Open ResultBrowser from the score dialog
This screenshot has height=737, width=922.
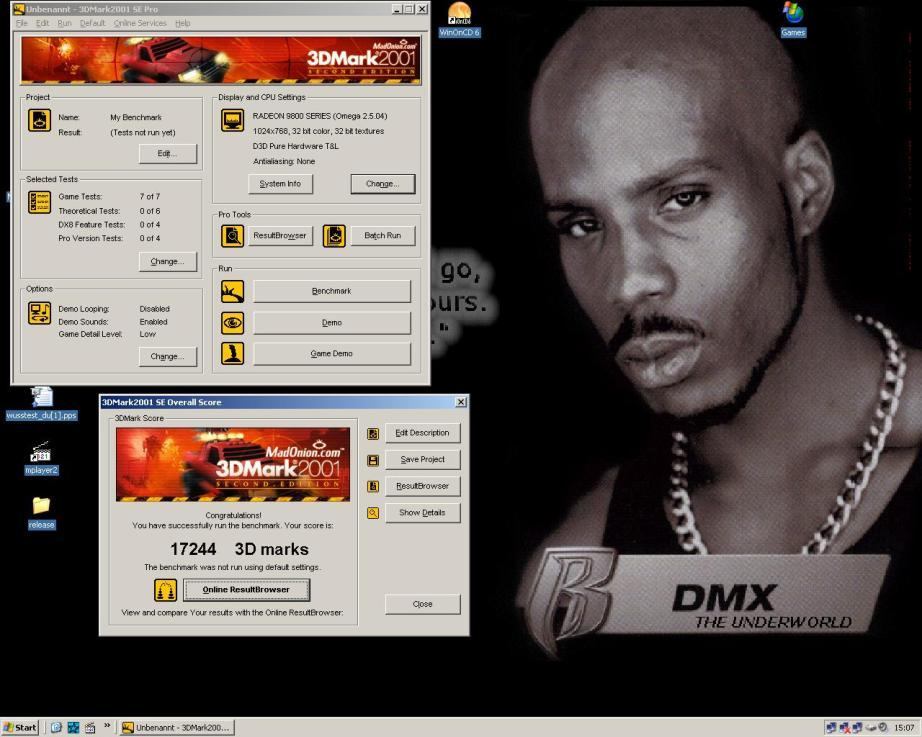pyautogui.click(x=422, y=486)
